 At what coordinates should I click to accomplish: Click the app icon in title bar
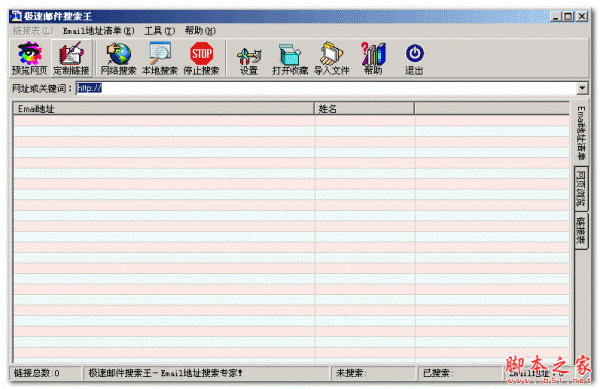[x=16, y=16]
